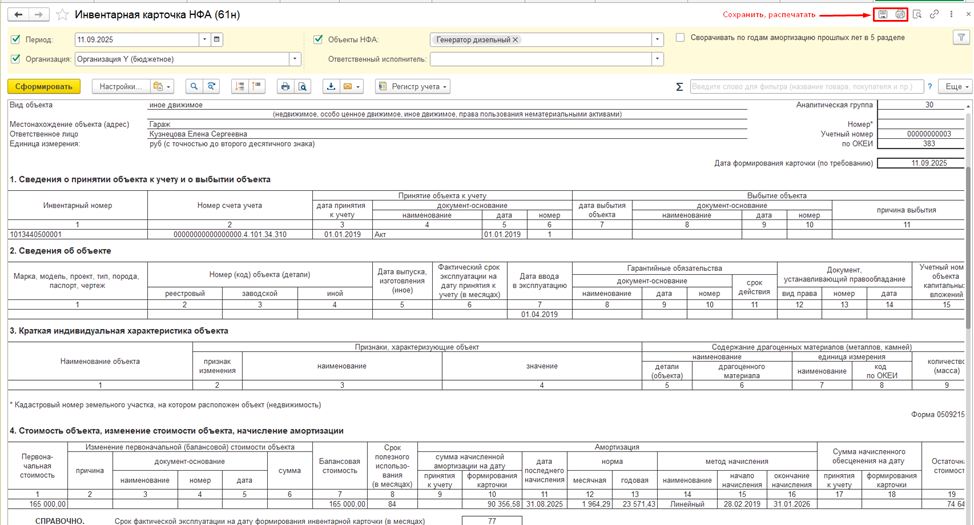Open the Настройки... button
The height and width of the screenshot is (525, 974).
[121, 86]
